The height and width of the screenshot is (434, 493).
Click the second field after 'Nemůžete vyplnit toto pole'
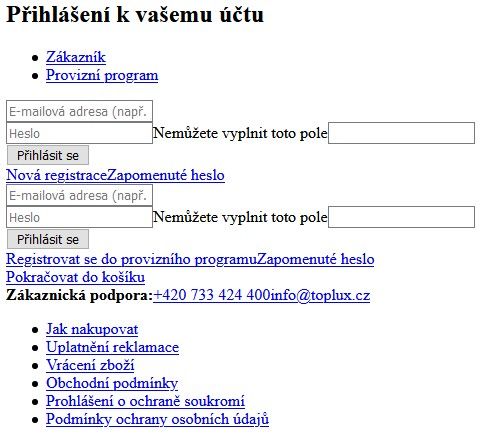(x=401, y=217)
